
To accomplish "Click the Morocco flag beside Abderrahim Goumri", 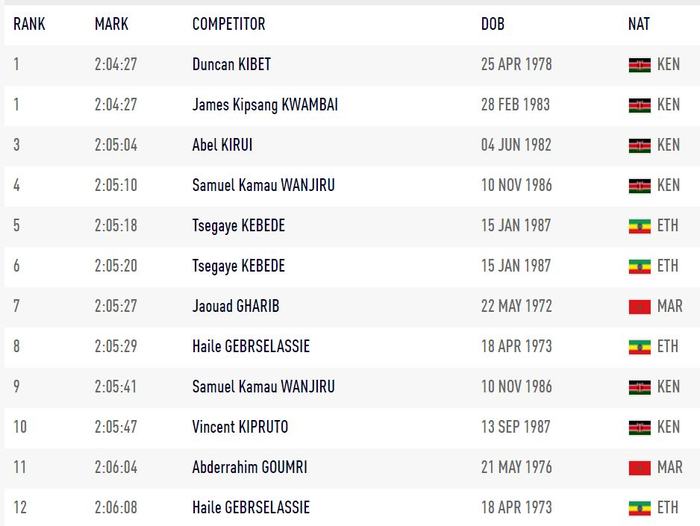I will pyautogui.click(x=639, y=467).
